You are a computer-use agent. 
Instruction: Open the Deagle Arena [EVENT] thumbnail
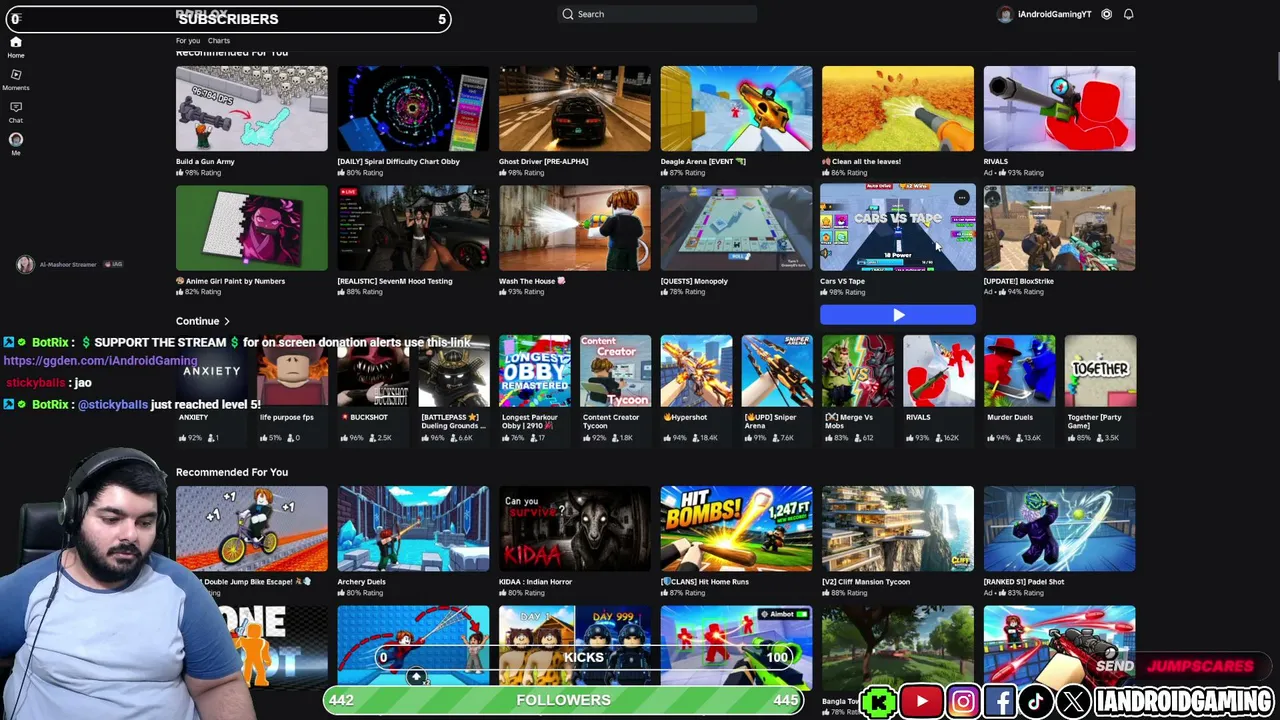click(x=736, y=109)
